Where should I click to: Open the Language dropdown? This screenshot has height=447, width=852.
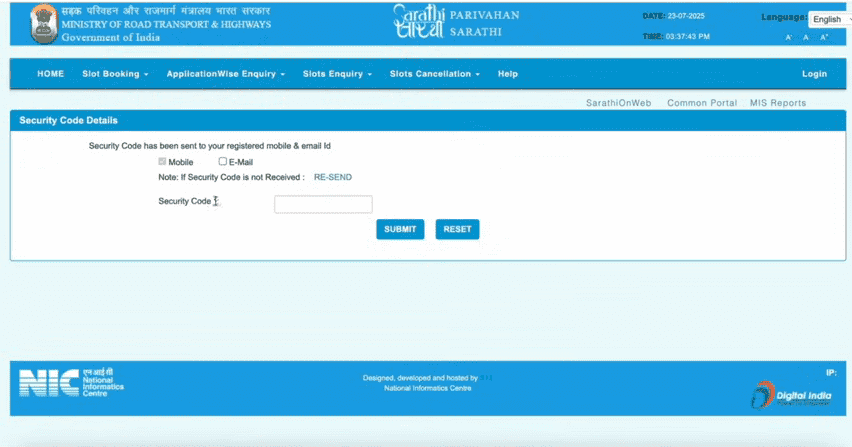click(x=828, y=19)
